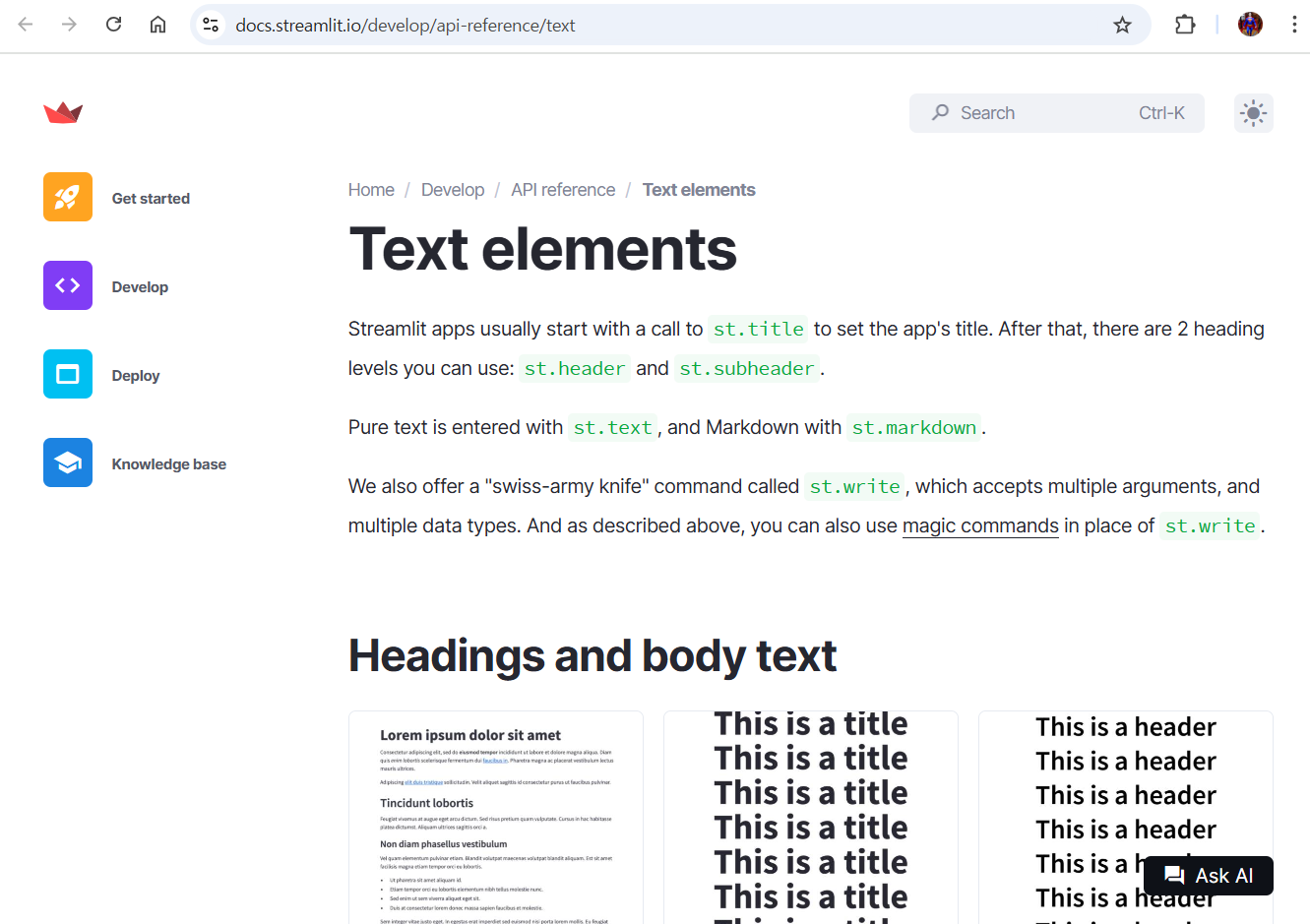Bookmark this page with the star icon
This screenshot has height=924, width=1310.
(x=1122, y=25)
